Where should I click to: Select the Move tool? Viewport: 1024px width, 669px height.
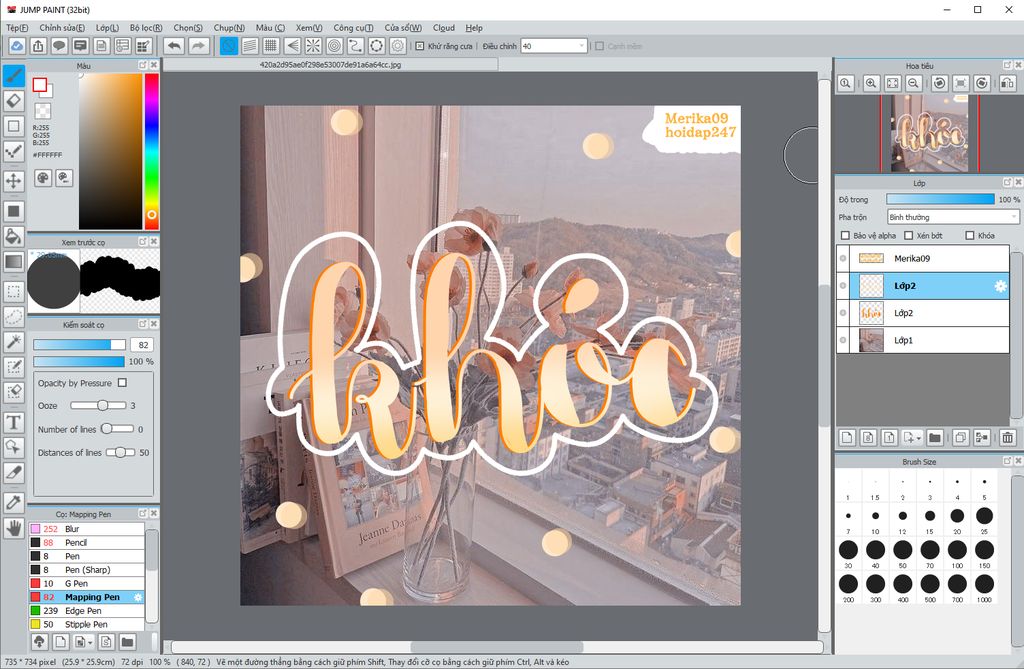coord(14,180)
